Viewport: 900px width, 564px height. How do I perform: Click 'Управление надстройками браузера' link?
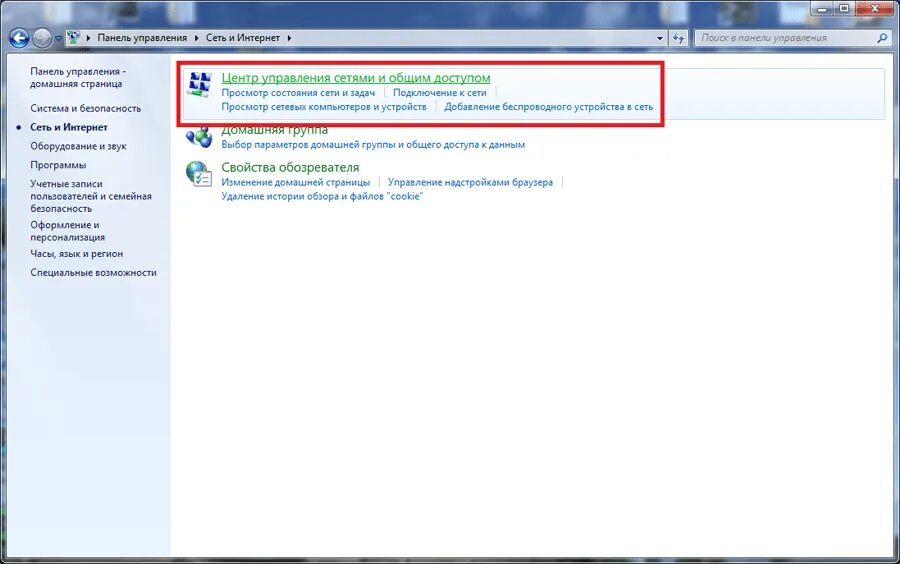(x=470, y=182)
